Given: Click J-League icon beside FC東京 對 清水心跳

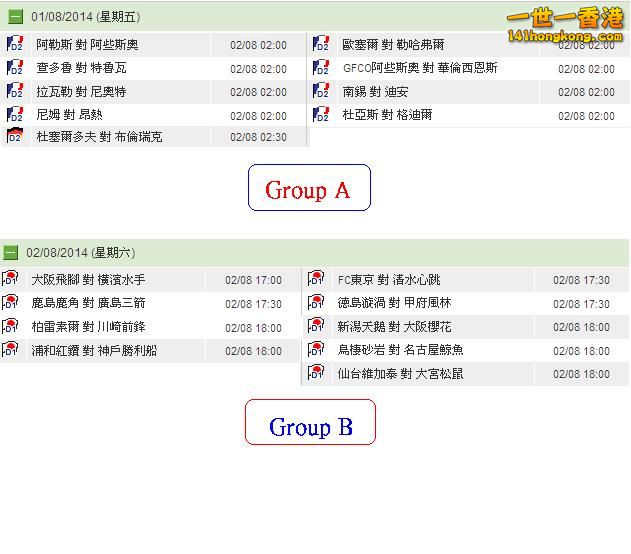Looking at the screenshot, I should click(316, 280).
